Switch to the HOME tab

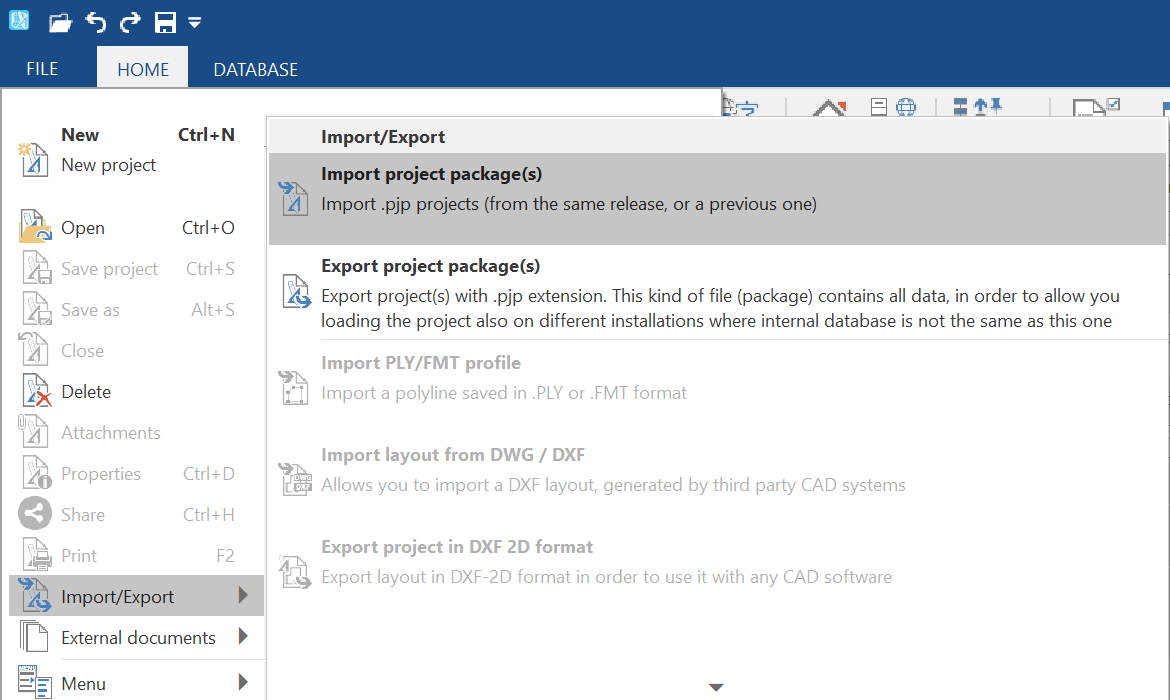tap(143, 69)
